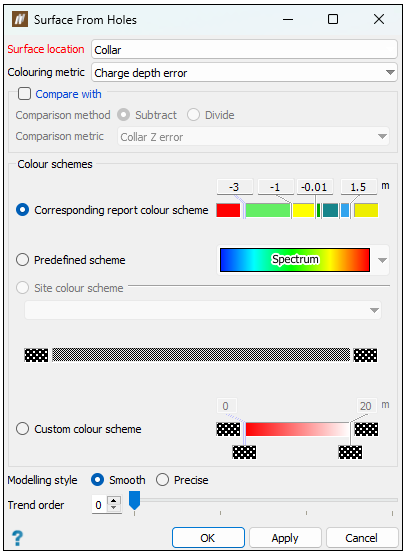Click the OK button
This screenshot has width=408, height=558.
[208, 538]
